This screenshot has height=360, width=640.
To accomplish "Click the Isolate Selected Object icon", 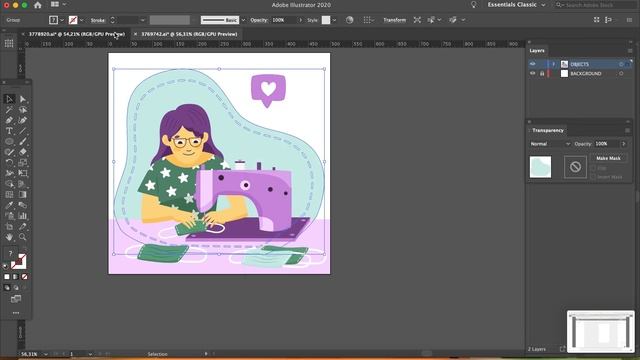I will 417,20.
